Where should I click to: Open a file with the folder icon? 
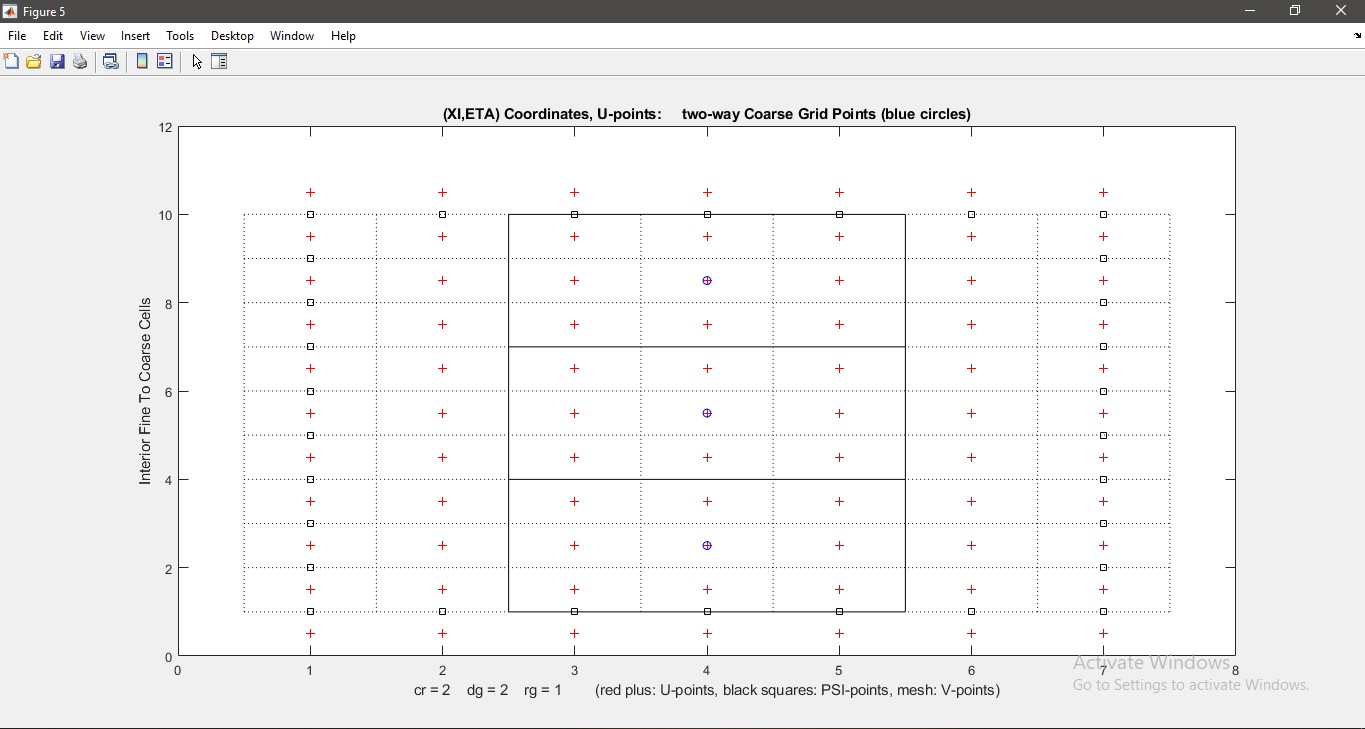[x=34, y=62]
